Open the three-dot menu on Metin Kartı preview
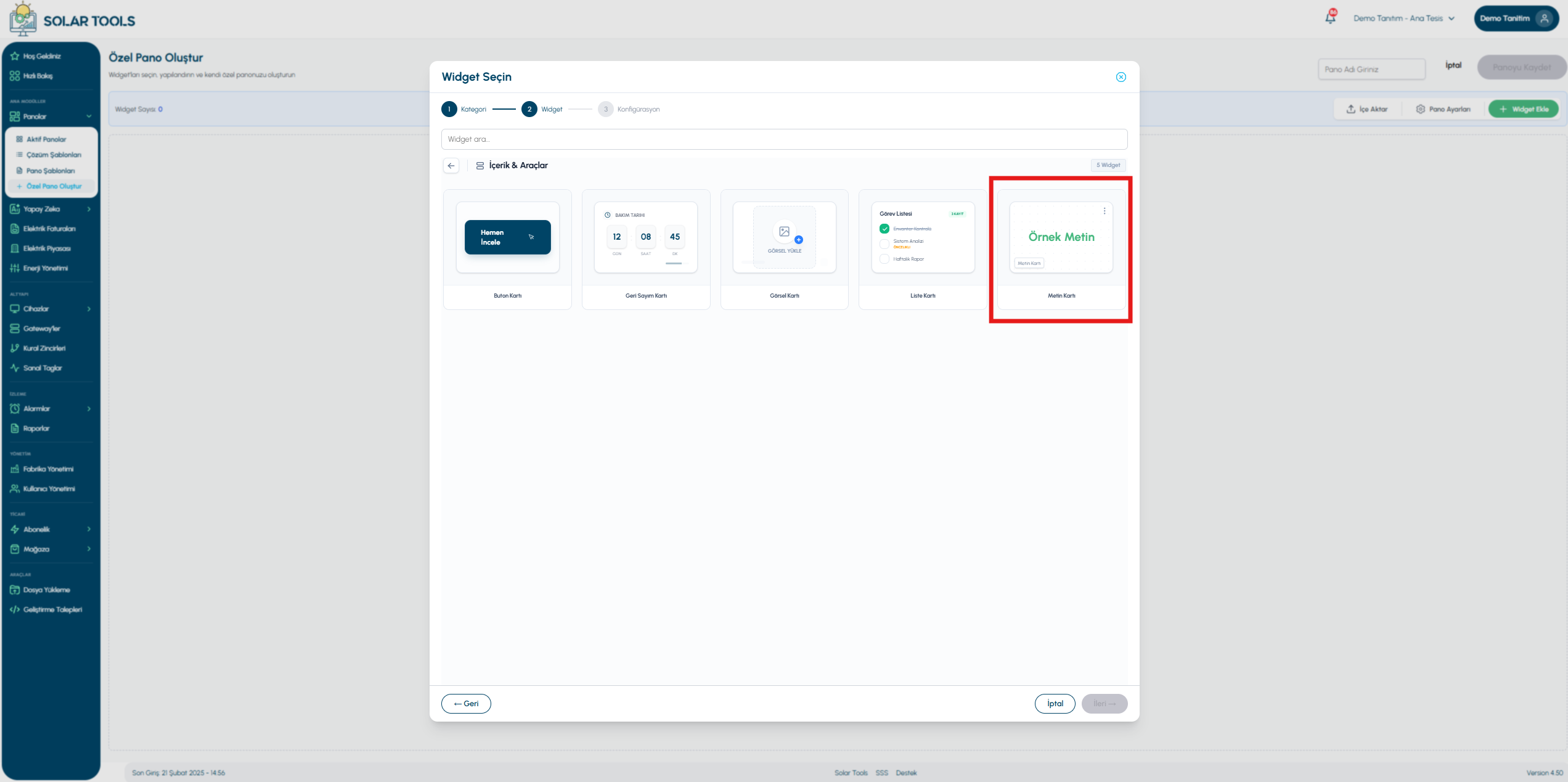Screen dimensions: 1568x782 point(1105,211)
